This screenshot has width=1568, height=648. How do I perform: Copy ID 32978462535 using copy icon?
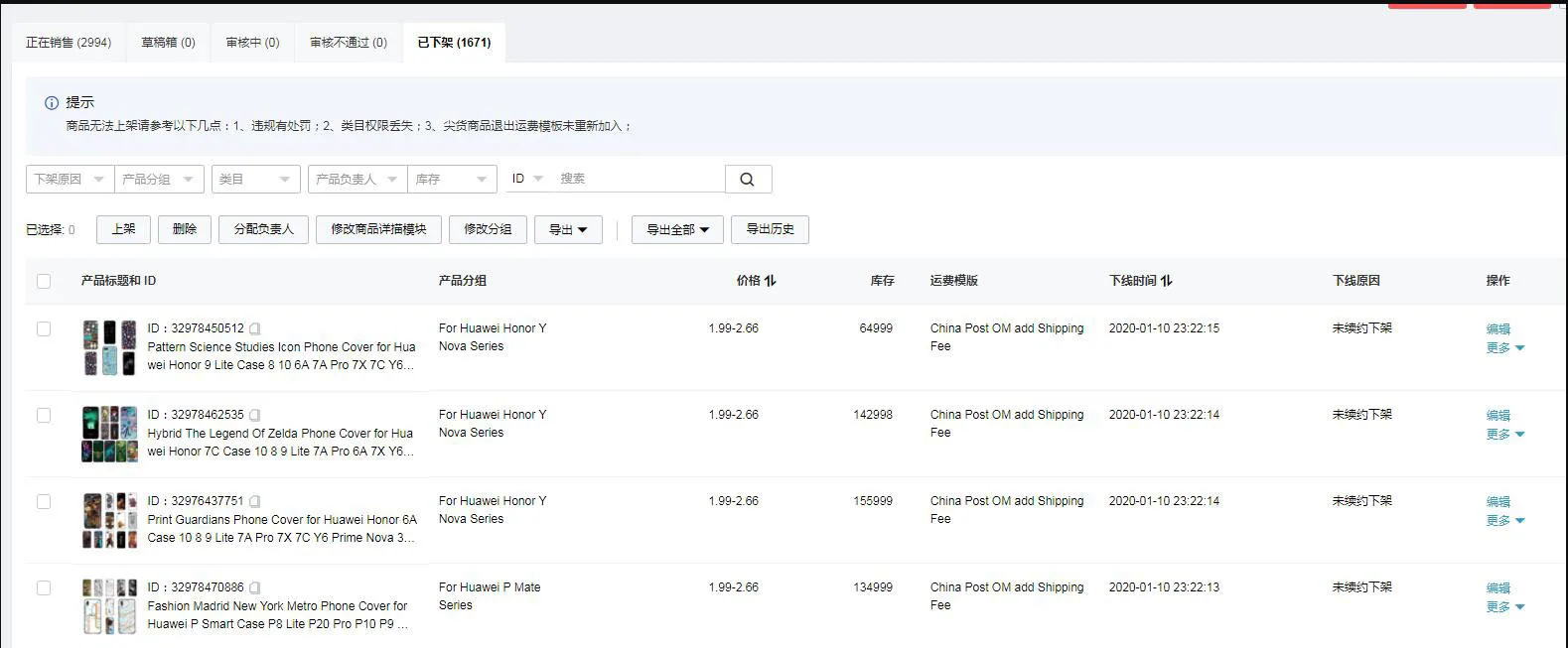click(x=255, y=415)
